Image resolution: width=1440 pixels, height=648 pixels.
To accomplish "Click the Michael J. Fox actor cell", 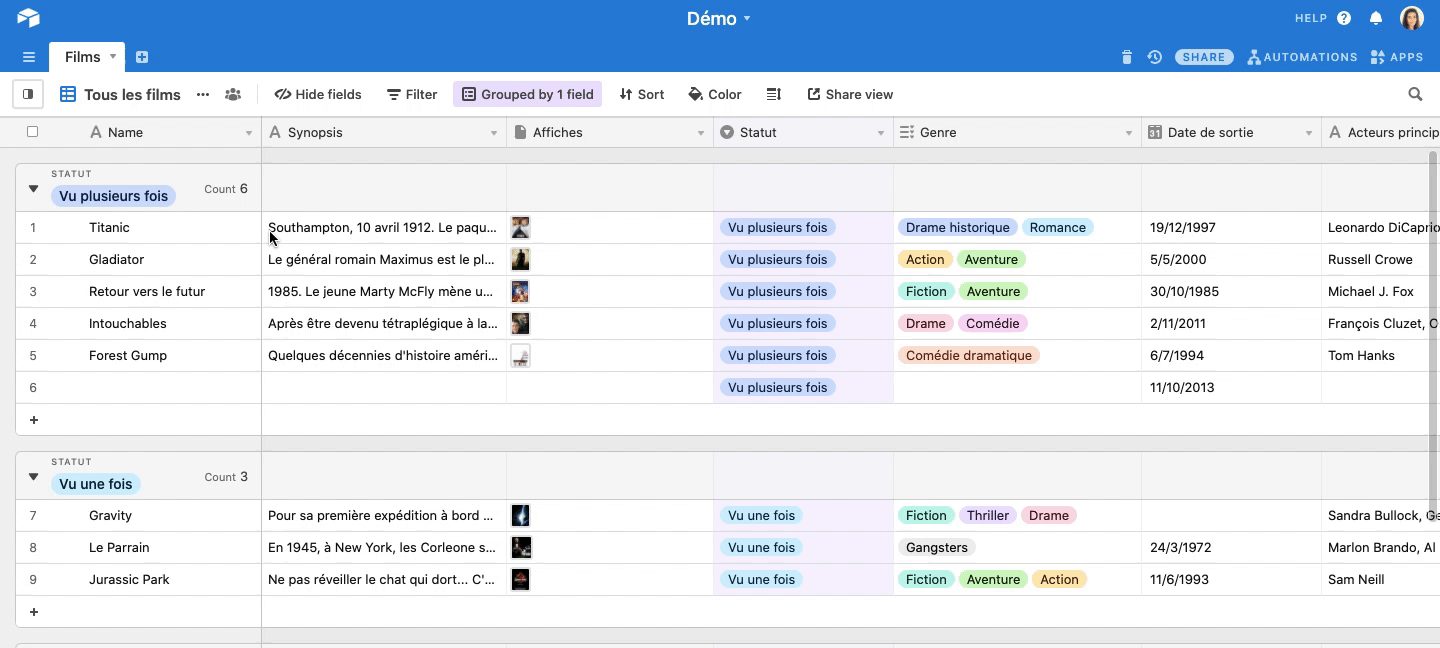I will (x=1381, y=292).
